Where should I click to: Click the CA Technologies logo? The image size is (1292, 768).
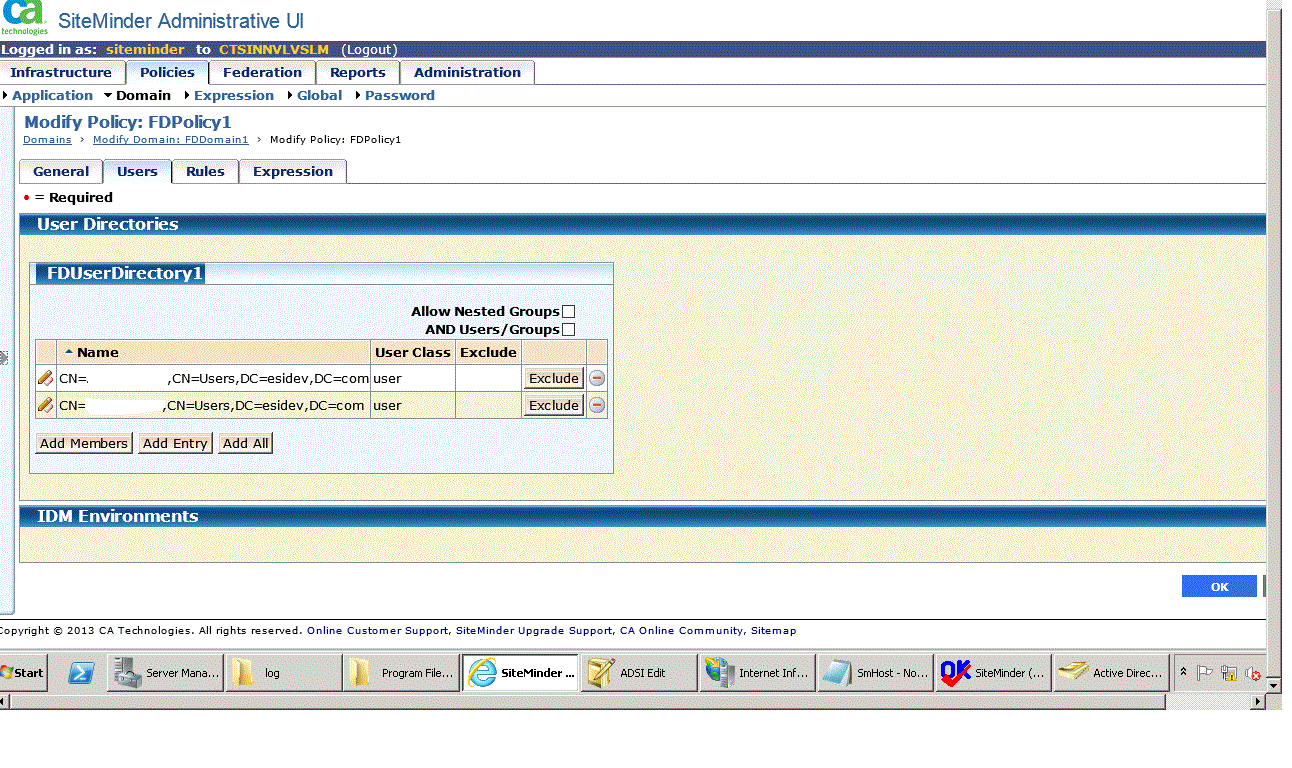[x=24, y=18]
